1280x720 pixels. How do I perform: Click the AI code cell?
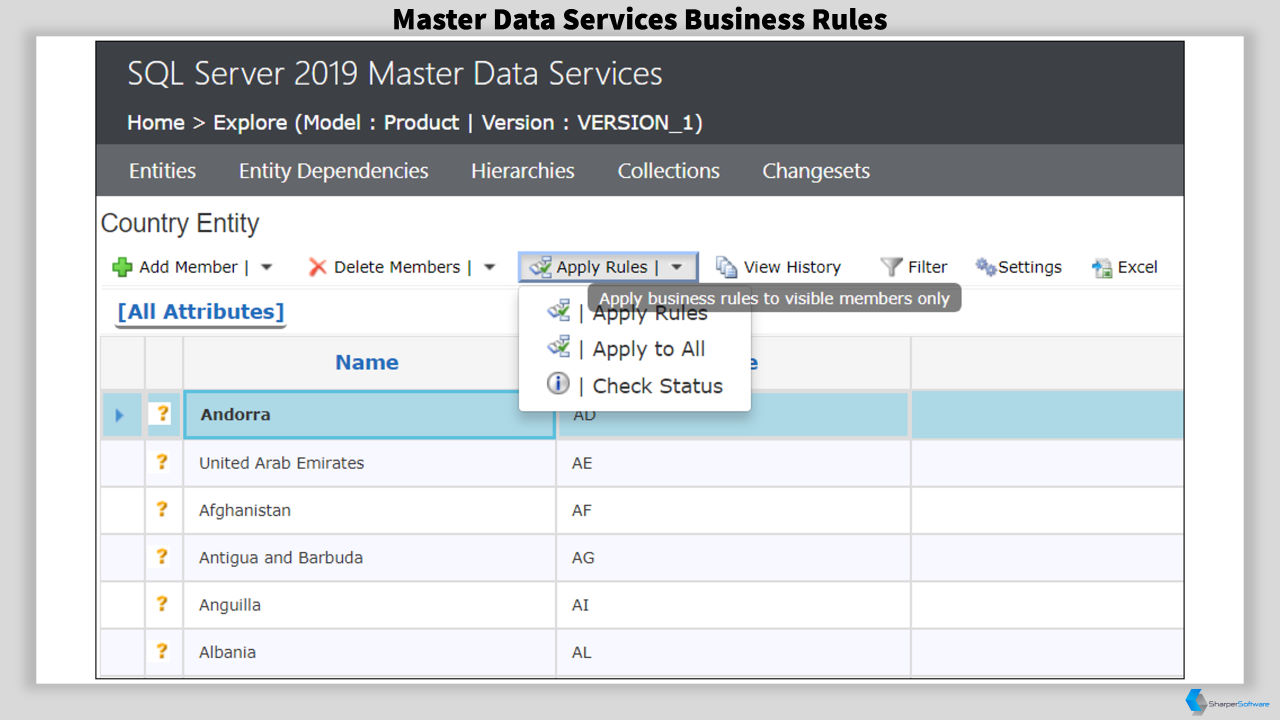(733, 605)
